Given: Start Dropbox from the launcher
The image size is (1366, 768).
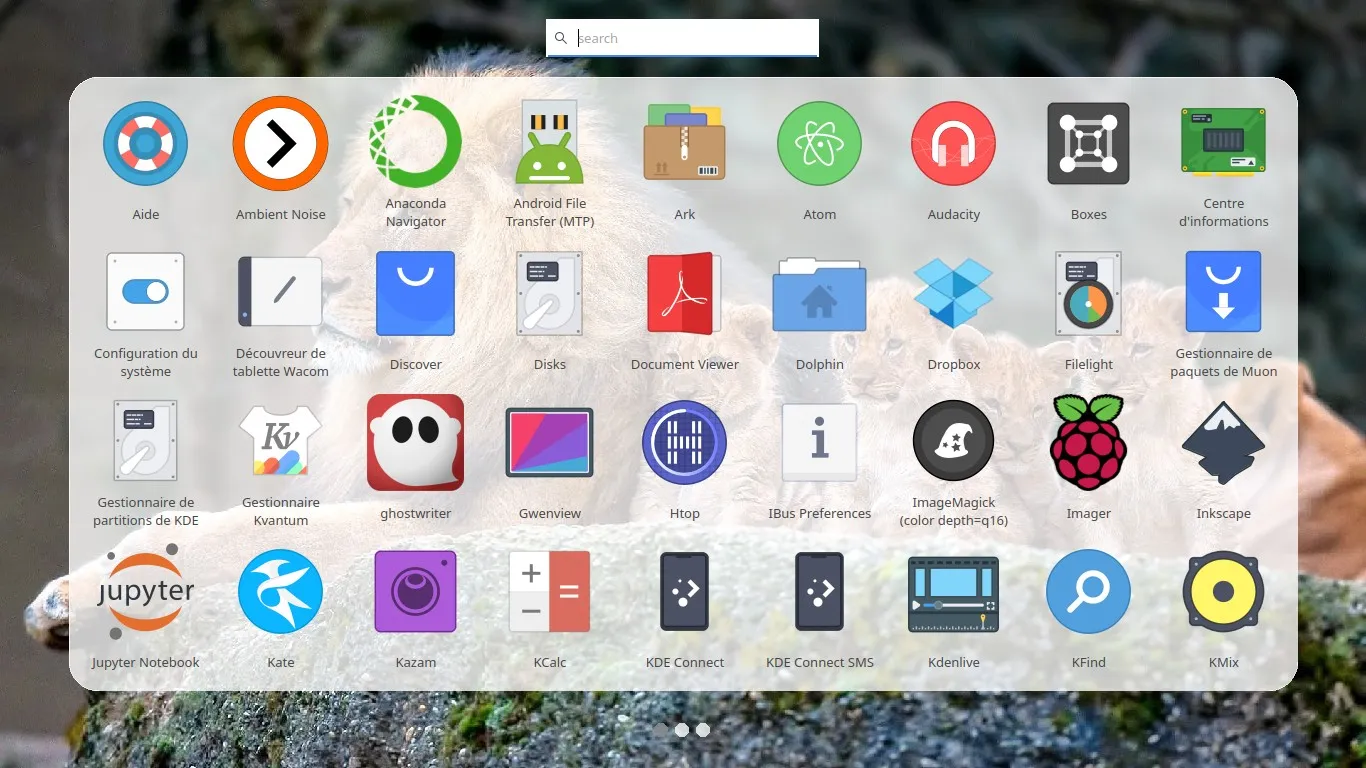Looking at the screenshot, I should pyautogui.click(x=953, y=293).
